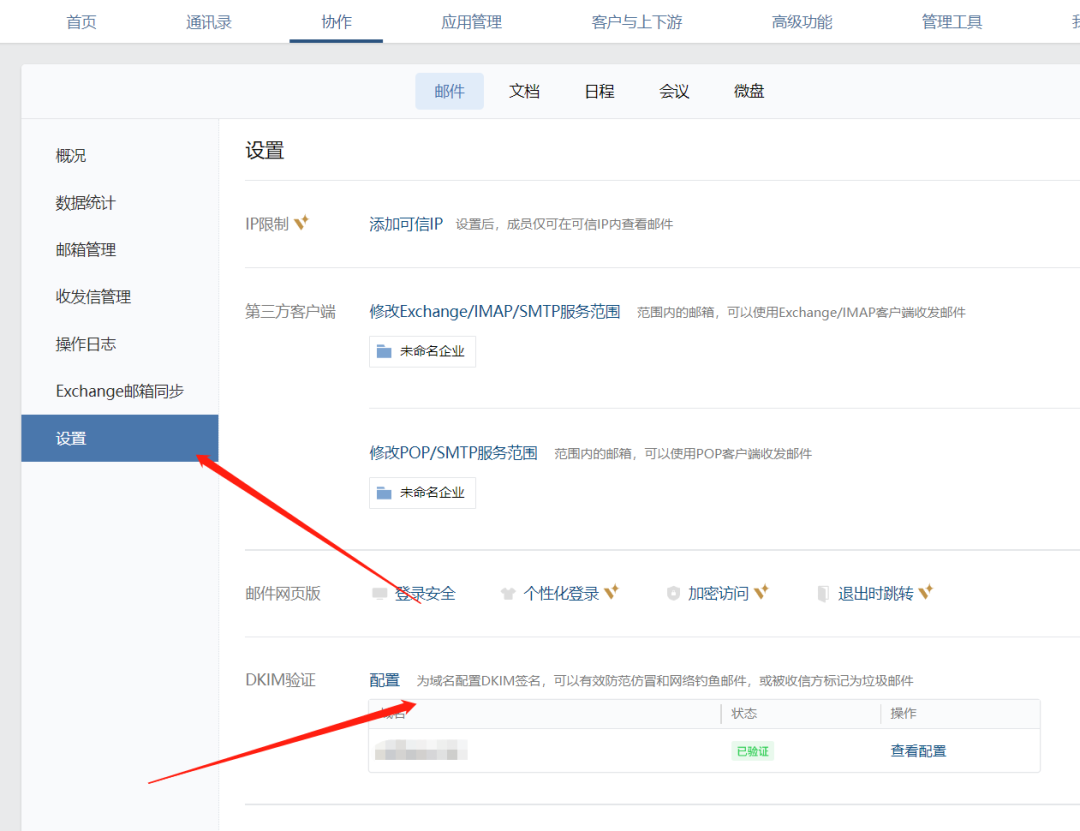Click the 添加可信IP link
Image resolution: width=1080 pixels, height=831 pixels.
tap(406, 224)
